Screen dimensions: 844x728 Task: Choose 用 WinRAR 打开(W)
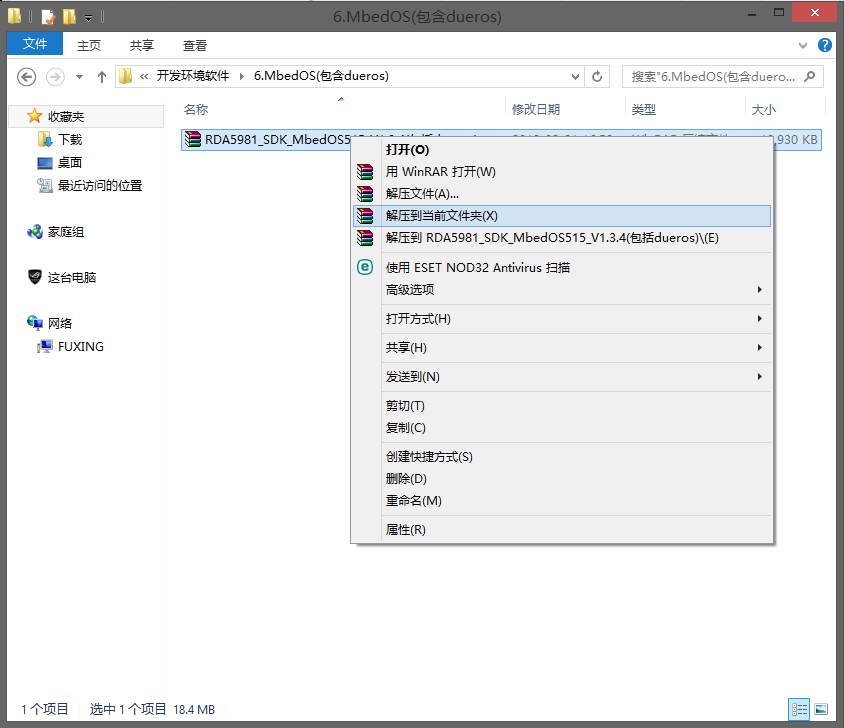(562, 172)
